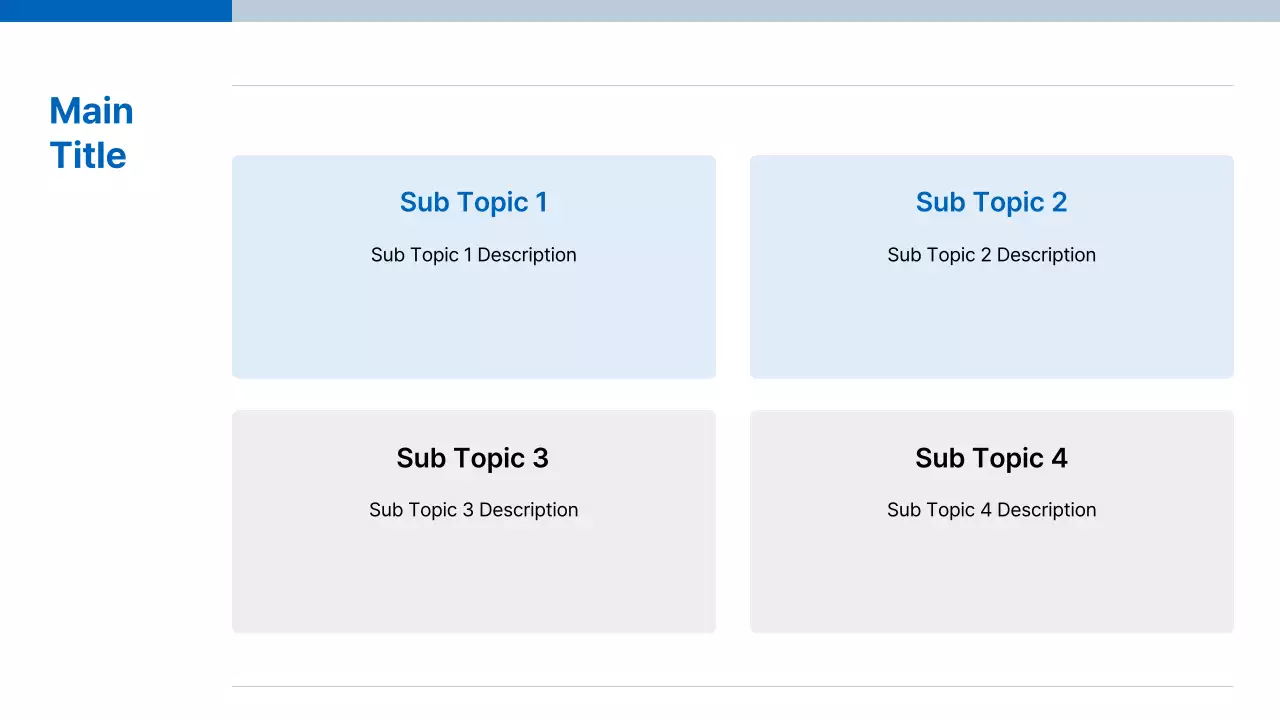
Task: Select the thin divider line below the cards
Action: [x=732, y=686]
